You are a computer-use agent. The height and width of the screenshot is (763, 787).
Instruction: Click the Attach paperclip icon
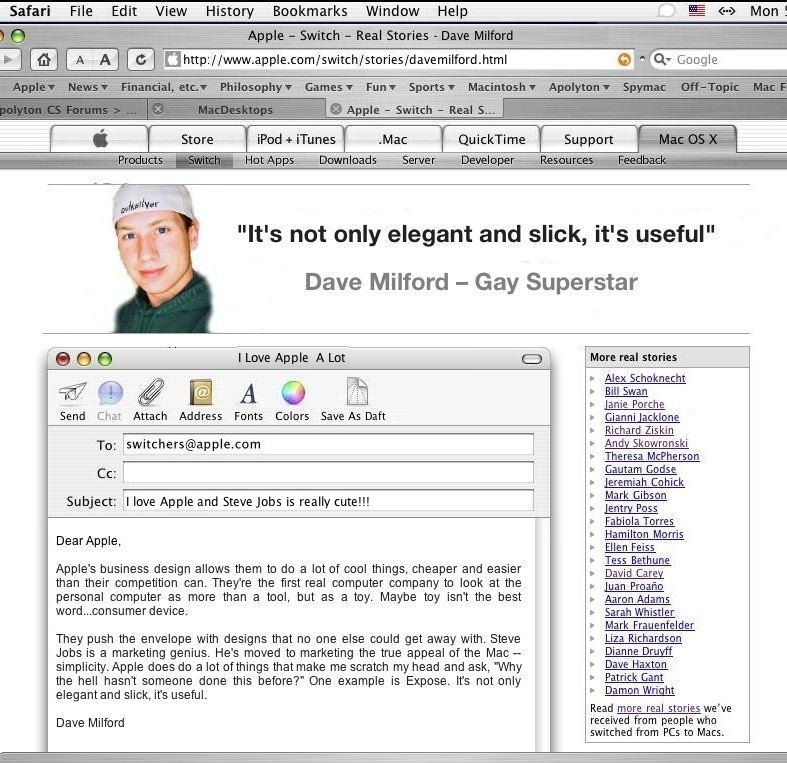coord(150,392)
